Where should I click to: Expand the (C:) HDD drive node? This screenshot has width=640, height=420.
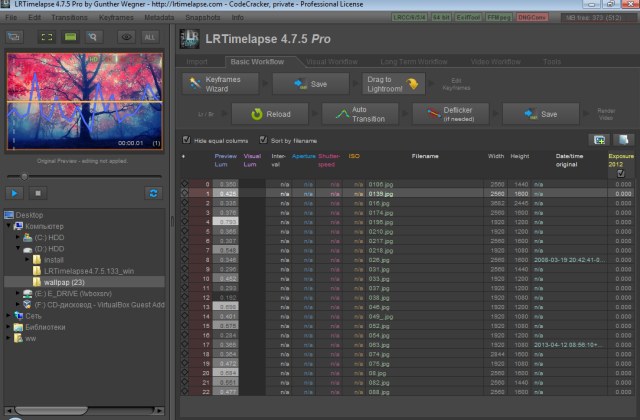[x=18, y=238]
